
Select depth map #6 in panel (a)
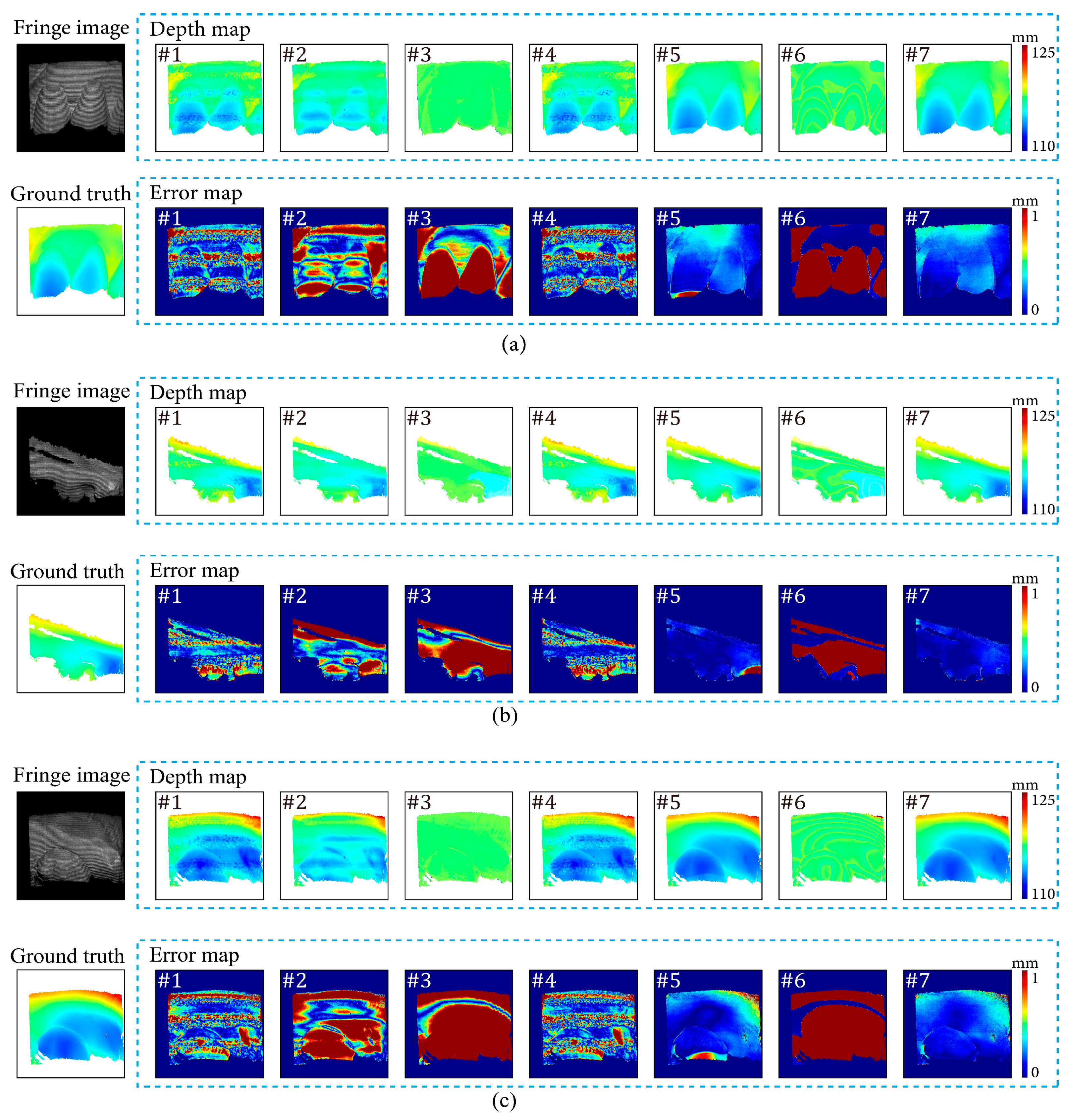point(832,98)
